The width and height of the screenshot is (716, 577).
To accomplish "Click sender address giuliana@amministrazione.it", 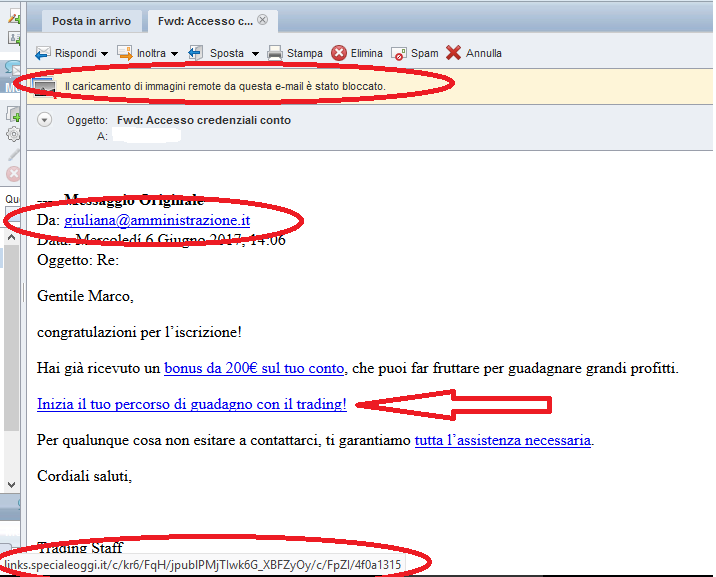I will pyautogui.click(x=157, y=220).
